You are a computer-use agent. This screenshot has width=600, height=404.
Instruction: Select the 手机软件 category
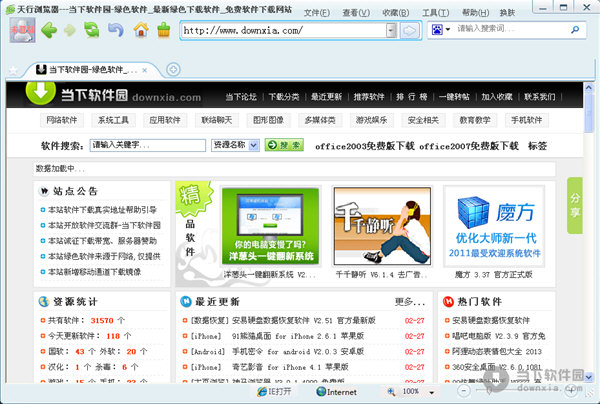[x=527, y=120]
